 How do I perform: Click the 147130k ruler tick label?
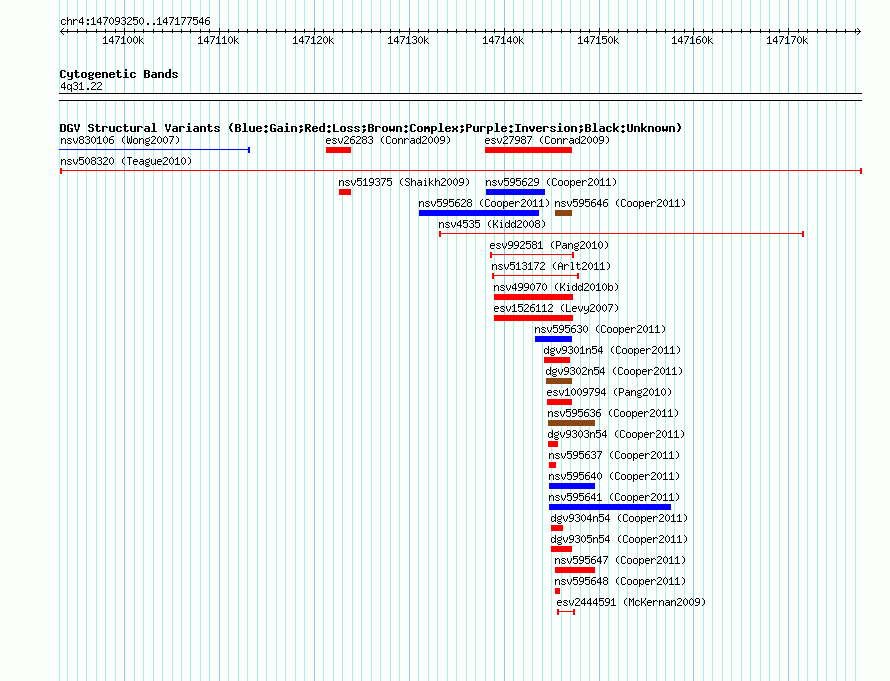(408, 40)
